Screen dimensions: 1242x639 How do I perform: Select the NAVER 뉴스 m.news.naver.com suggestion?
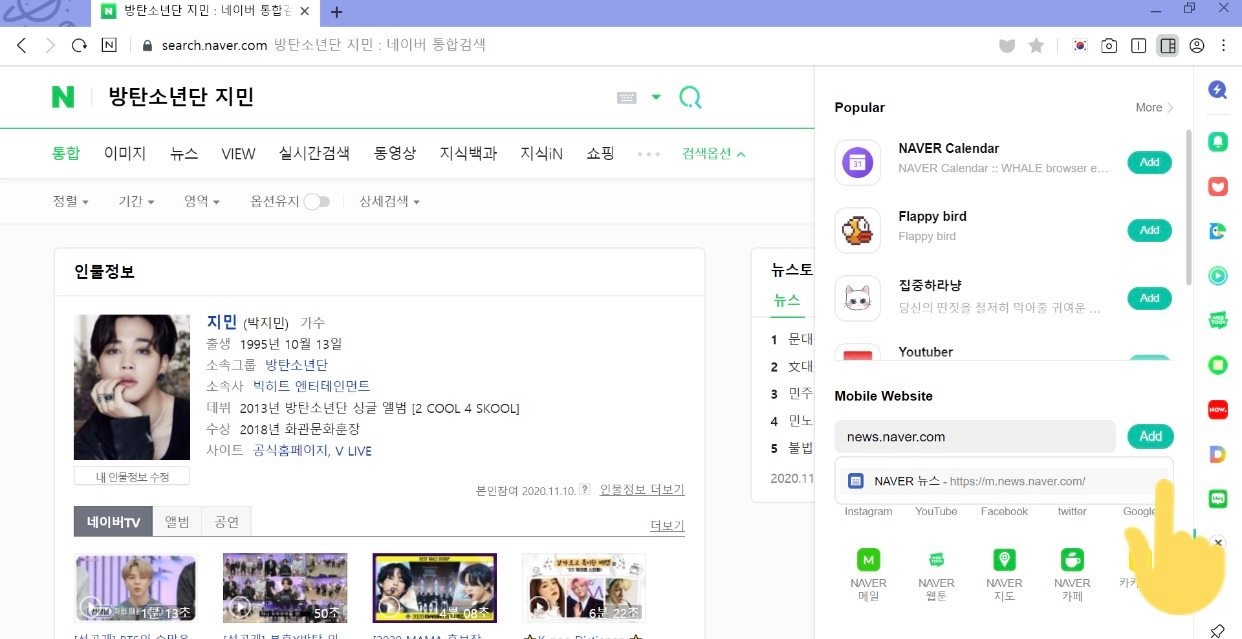click(x=1004, y=481)
